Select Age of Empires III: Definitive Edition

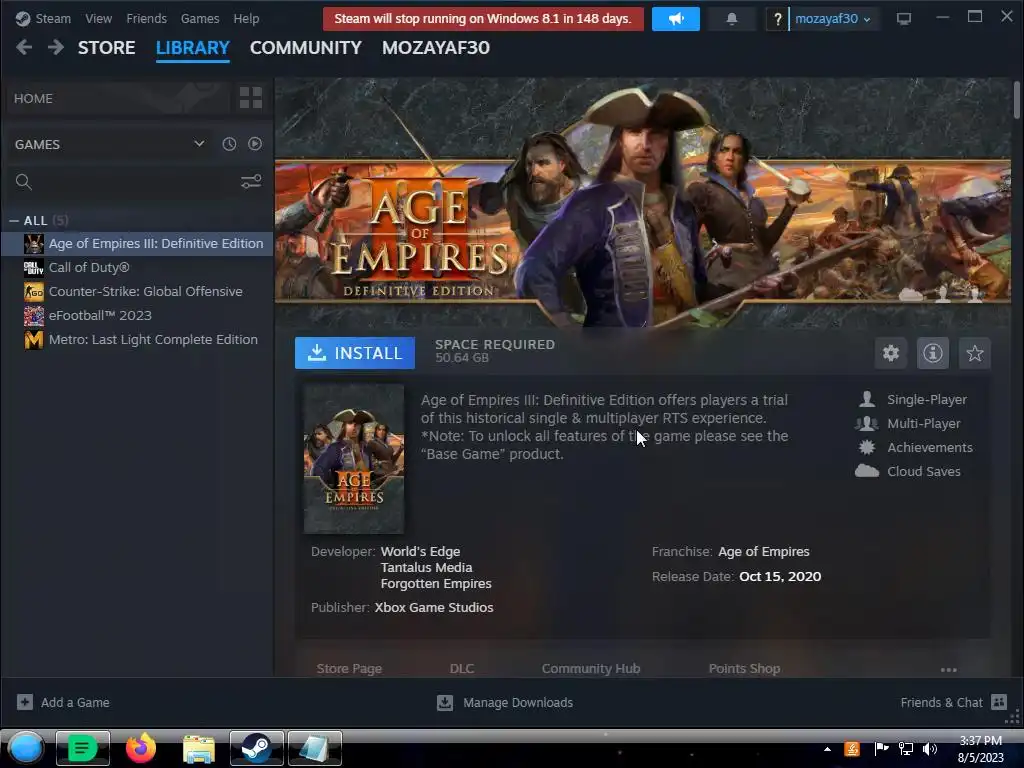click(x=137, y=244)
